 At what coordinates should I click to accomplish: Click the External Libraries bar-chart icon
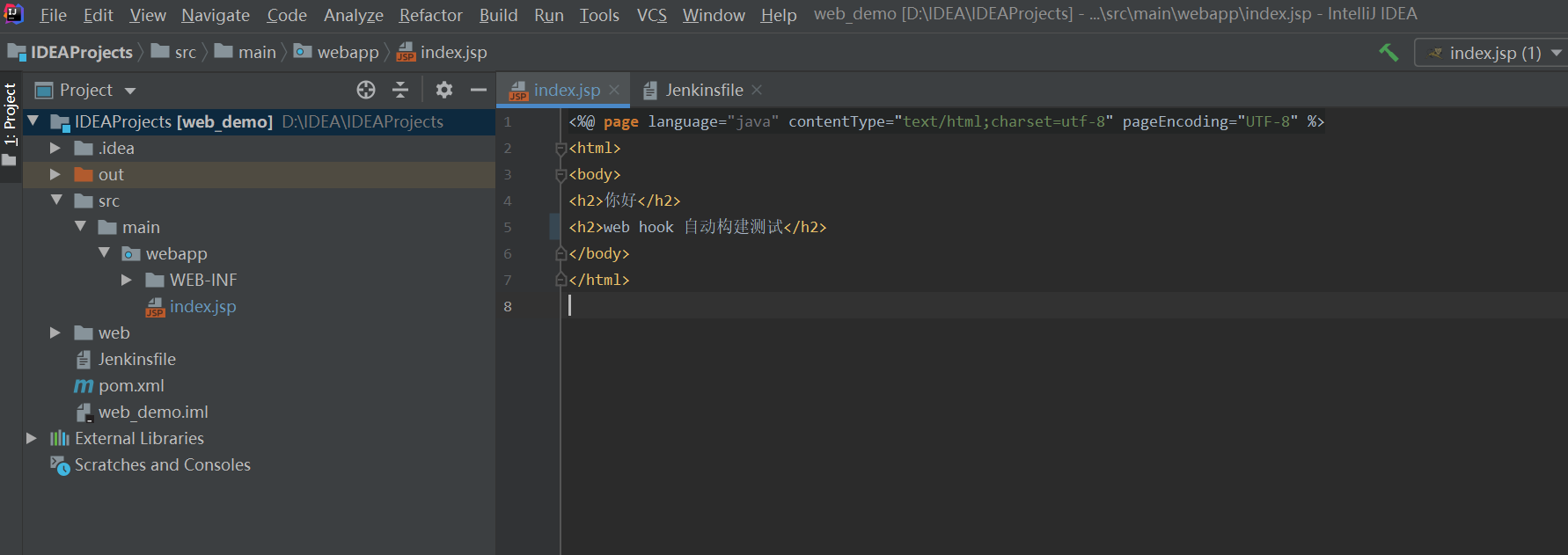point(60,438)
